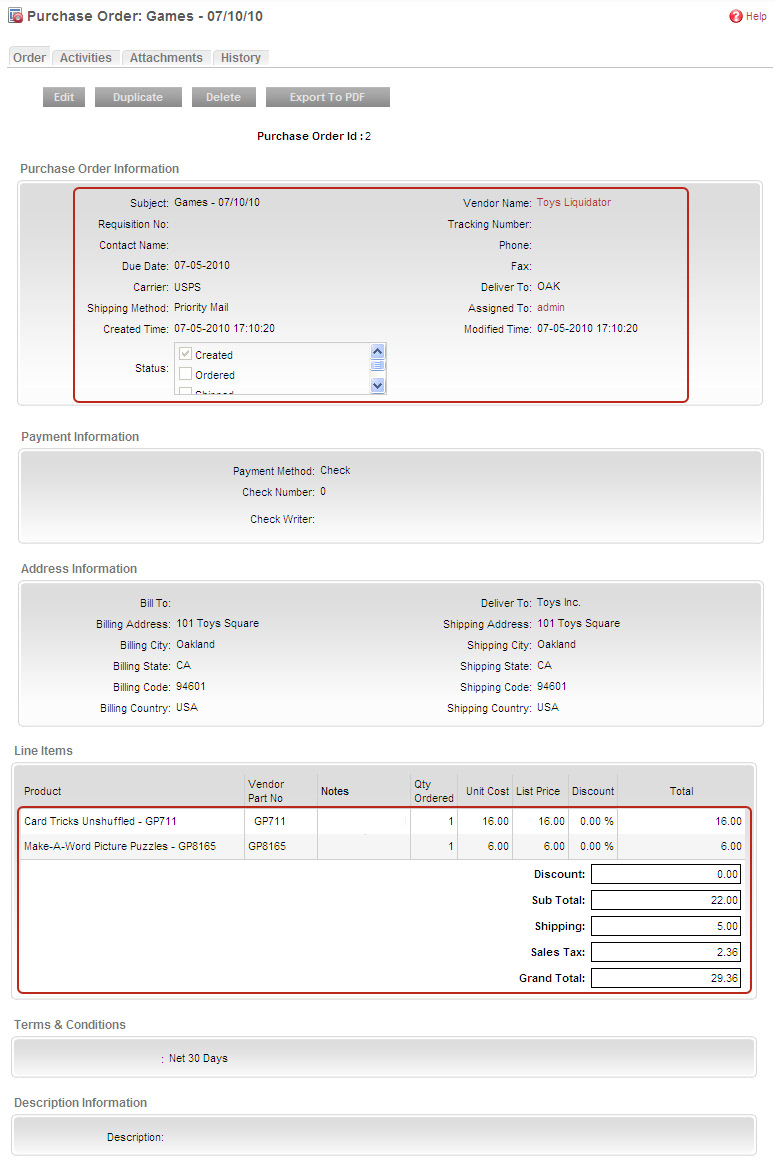Click the Shipping value field
Screen dimensions: 775x1171
point(666,926)
